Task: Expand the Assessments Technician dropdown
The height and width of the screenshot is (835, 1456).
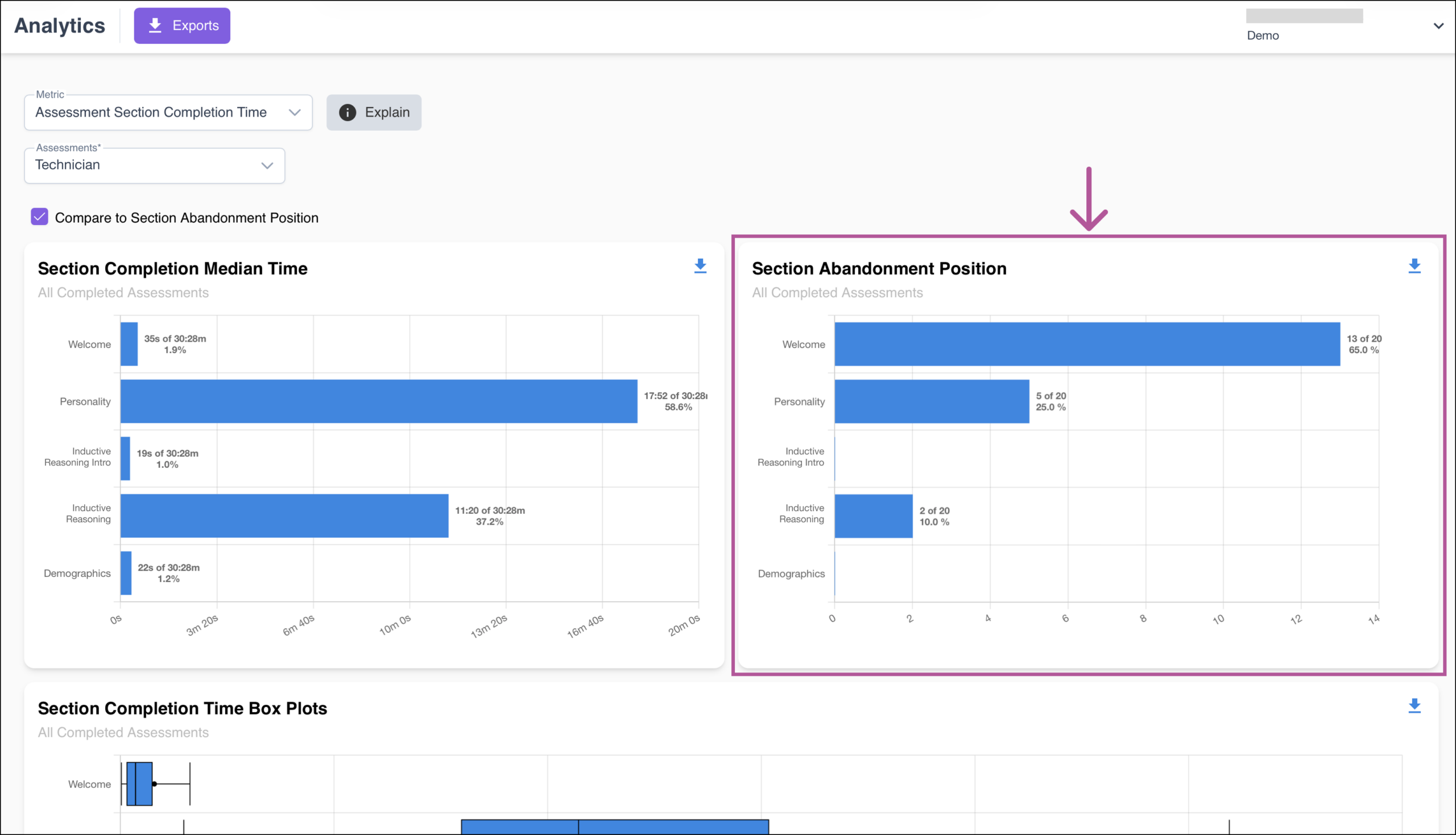Action: [x=154, y=166]
